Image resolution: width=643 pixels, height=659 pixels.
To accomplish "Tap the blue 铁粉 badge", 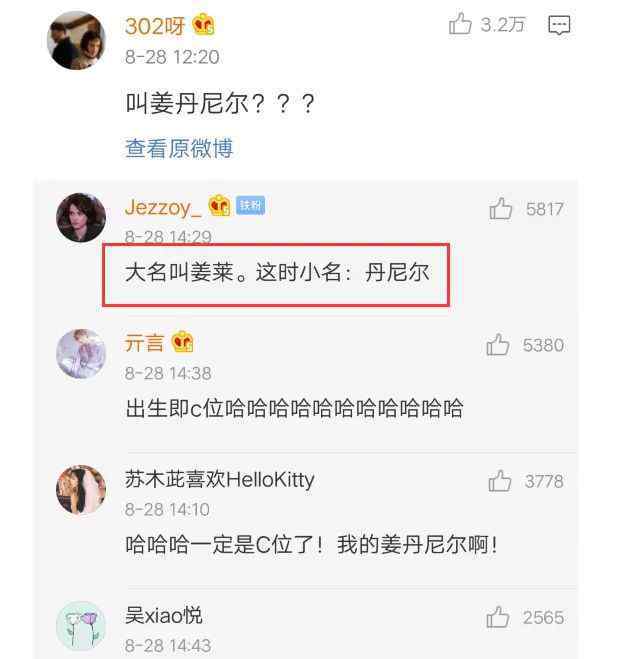I will click(x=250, y=206).
